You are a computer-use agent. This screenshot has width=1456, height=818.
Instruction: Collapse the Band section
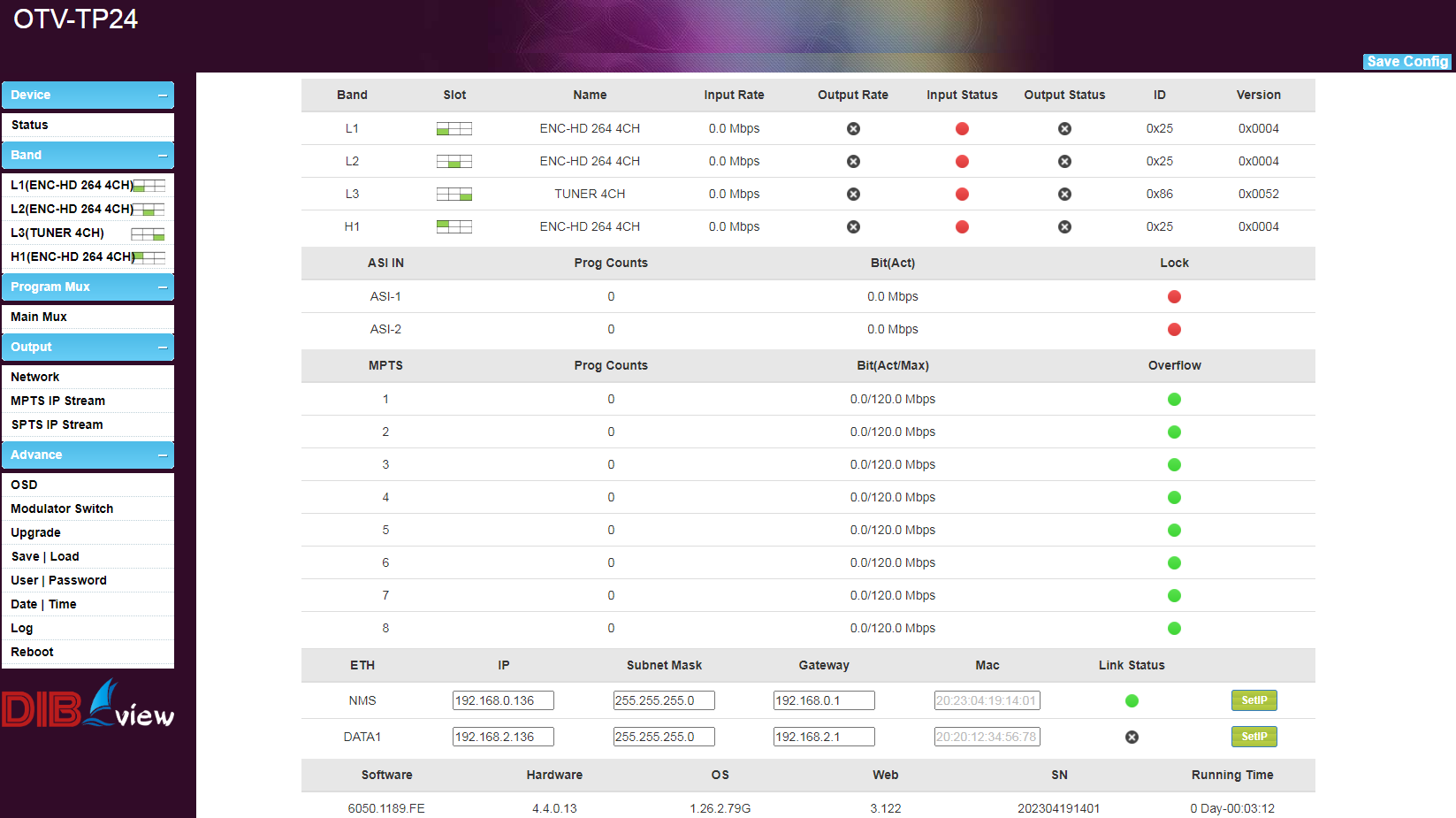[x=163, y=156]
